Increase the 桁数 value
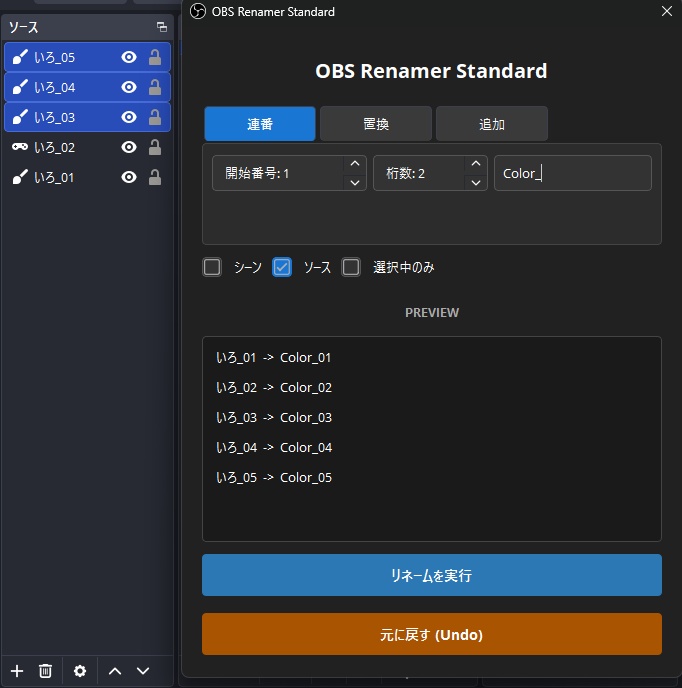The width and height of the screenshot is (682, 688). (x=476, y=164)
